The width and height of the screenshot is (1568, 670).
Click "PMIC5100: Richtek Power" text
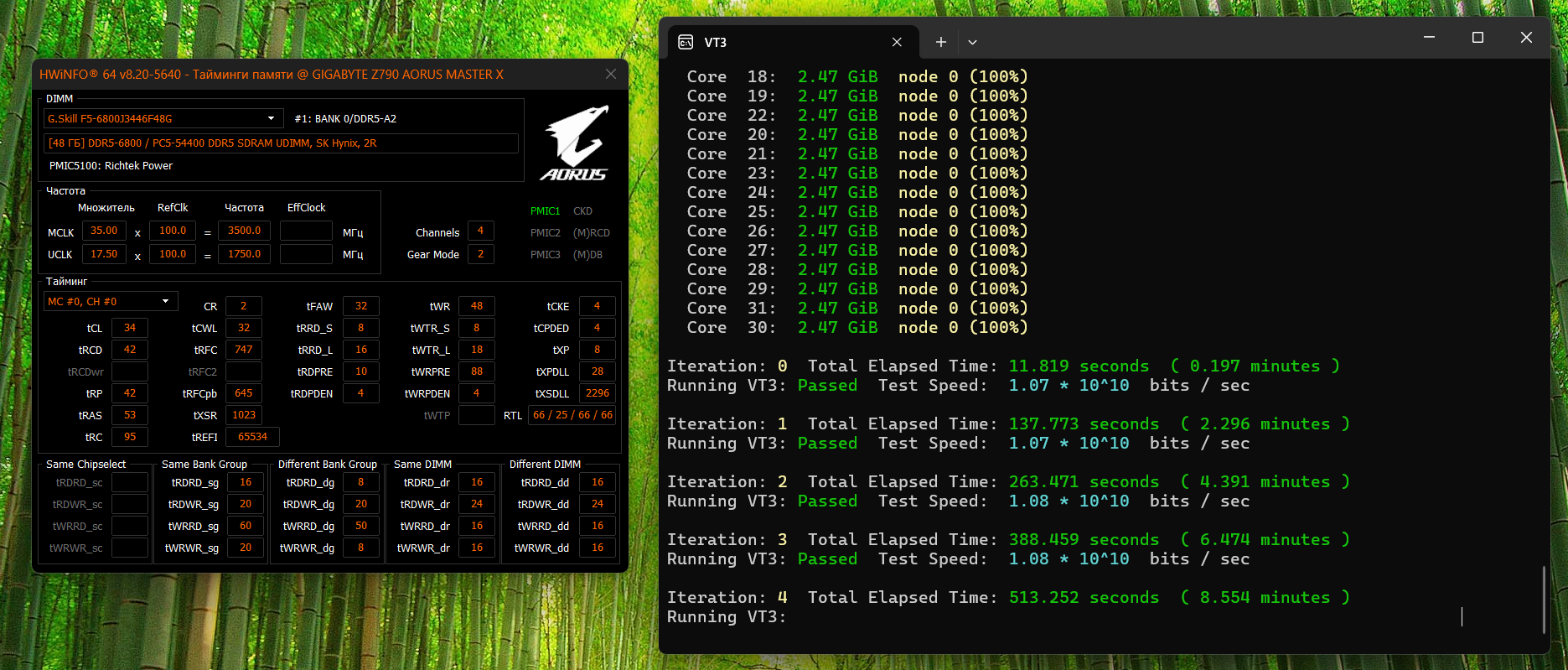(x=111, y=166)
